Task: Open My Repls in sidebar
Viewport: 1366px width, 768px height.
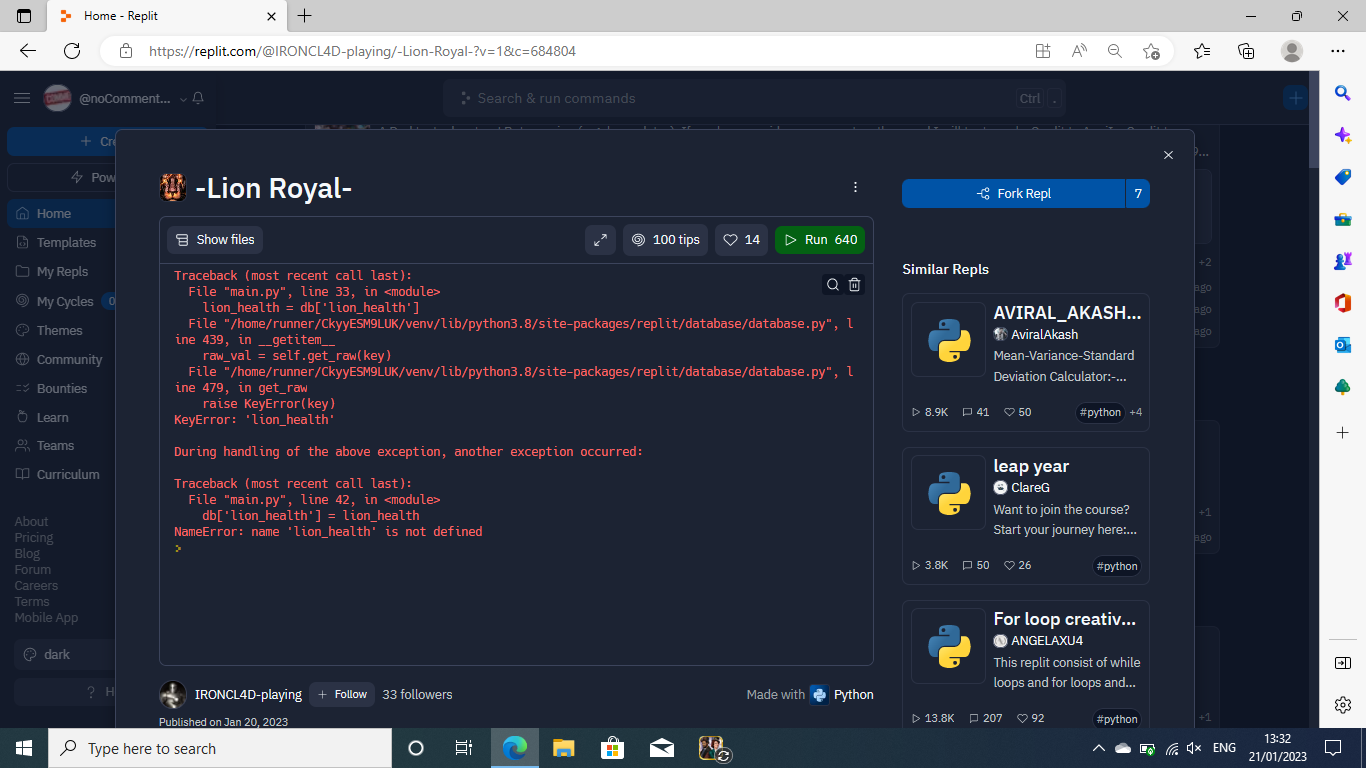Action: 62,271
